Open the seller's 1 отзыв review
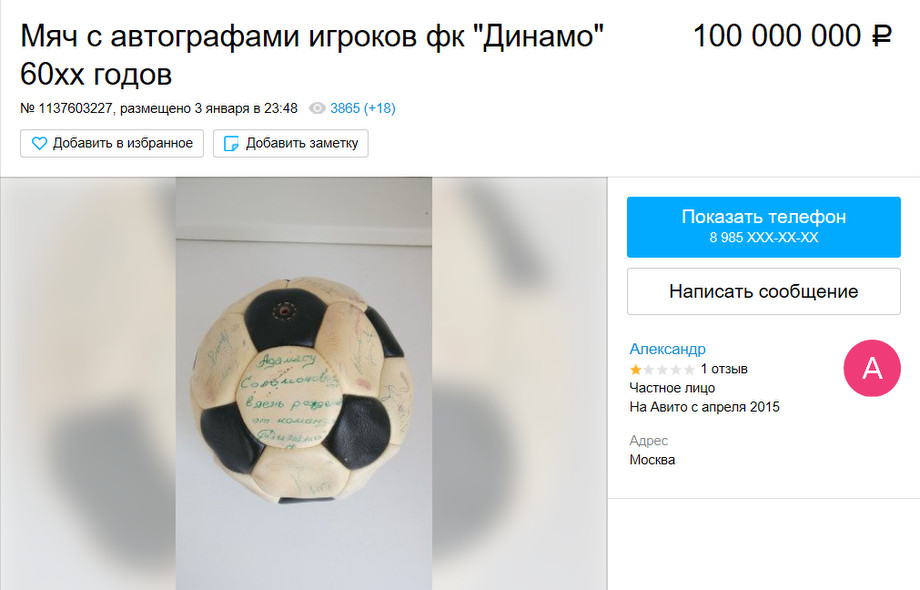920x590 pixels. click(724, 369)
